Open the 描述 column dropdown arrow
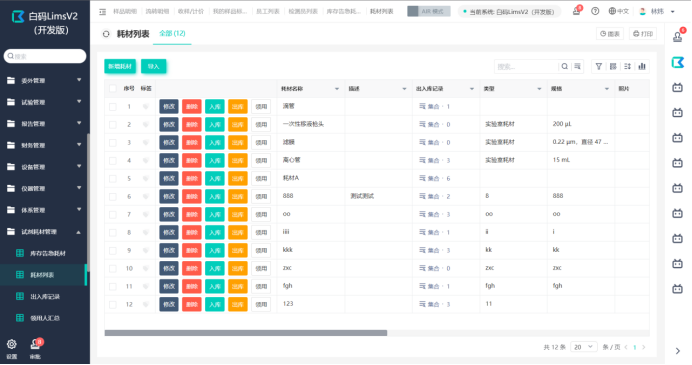 404,89
